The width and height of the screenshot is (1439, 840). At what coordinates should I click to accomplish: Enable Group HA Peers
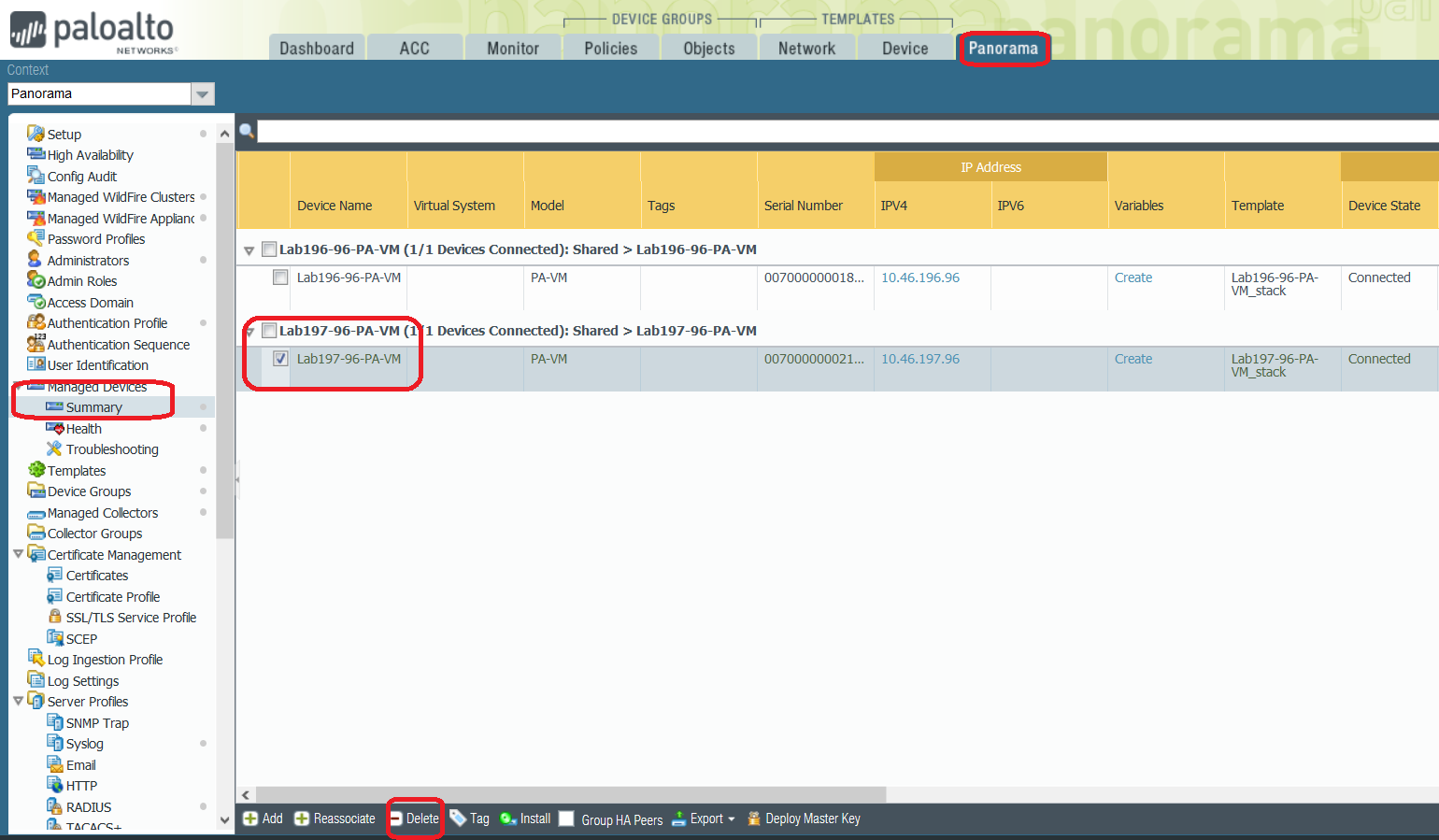pyautogui.click(x=566, y=819)
